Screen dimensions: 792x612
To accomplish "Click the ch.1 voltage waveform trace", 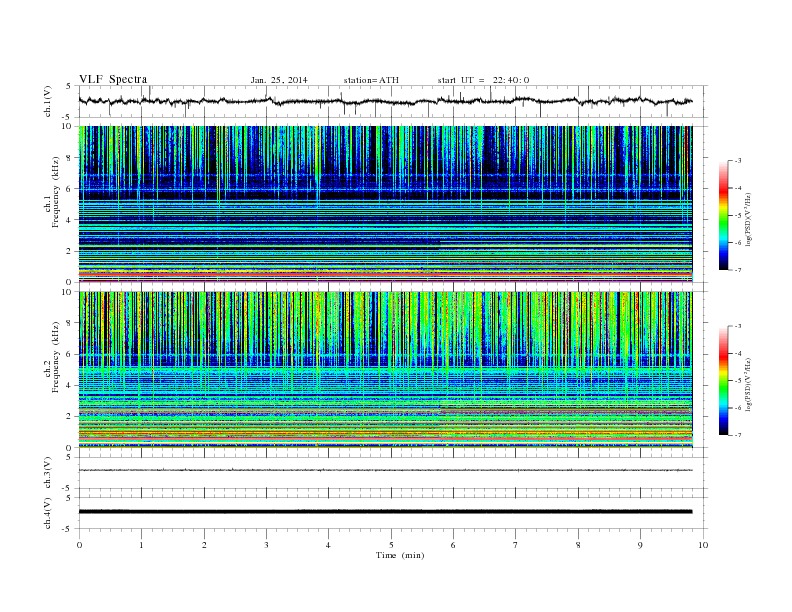I will click(385, 101).
